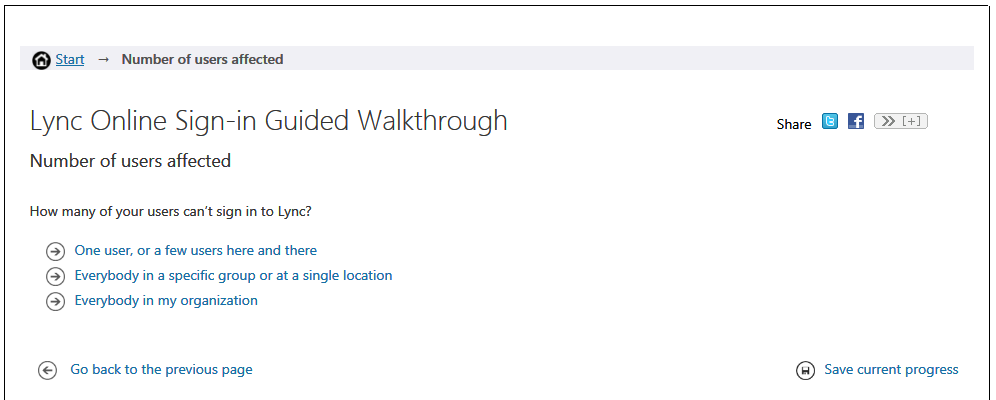Click the "Lync Online Sign-in Guided Walkthrough" title
The image size is (996, 400).
coord(269,122)
